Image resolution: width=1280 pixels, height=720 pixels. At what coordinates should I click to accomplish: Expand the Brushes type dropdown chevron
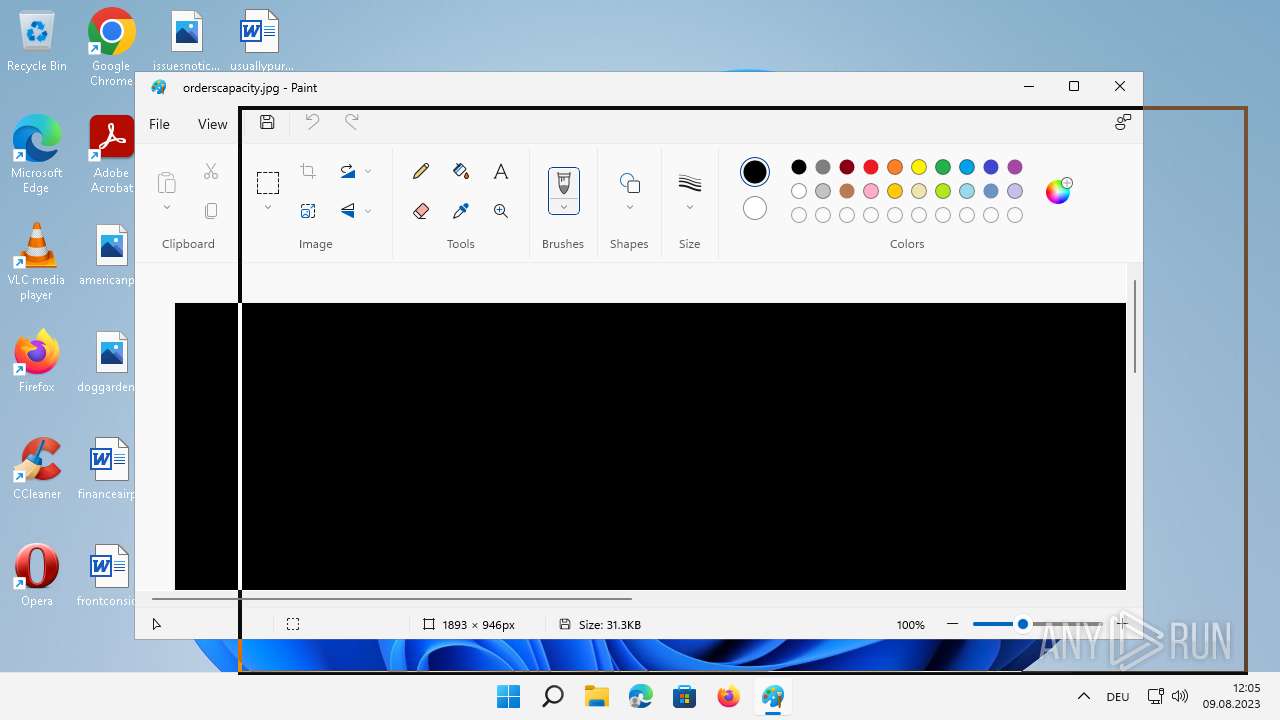(564, 207)
